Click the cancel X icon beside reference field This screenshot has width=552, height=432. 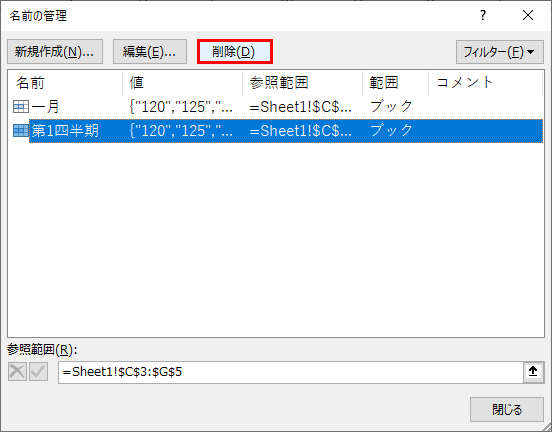tap(17, 372)
